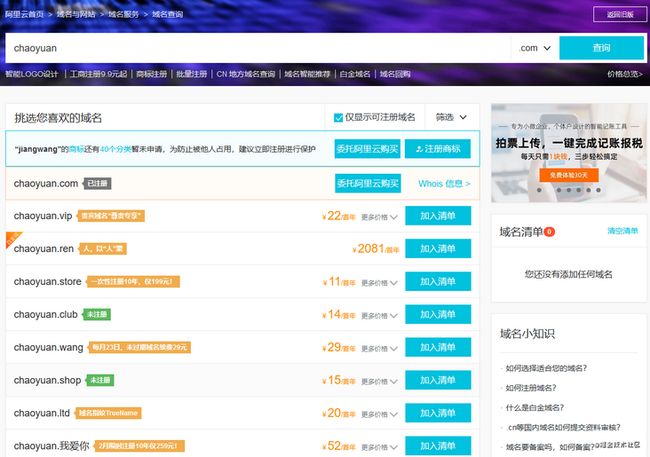Expand 更多价格 for chaoyuan.我爱你

[x=379, y=447]
